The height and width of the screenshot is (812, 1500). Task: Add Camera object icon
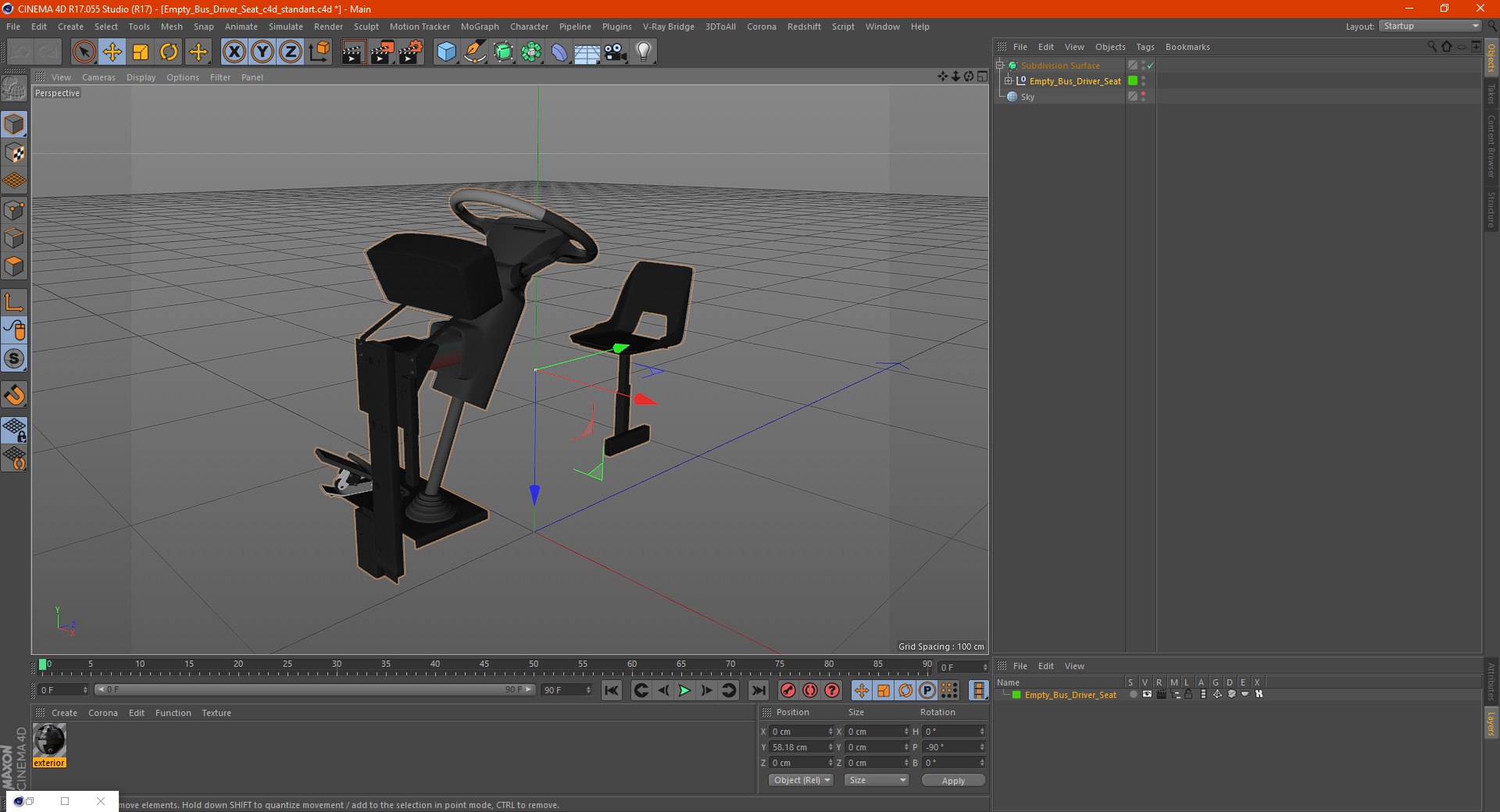point(616,52)
